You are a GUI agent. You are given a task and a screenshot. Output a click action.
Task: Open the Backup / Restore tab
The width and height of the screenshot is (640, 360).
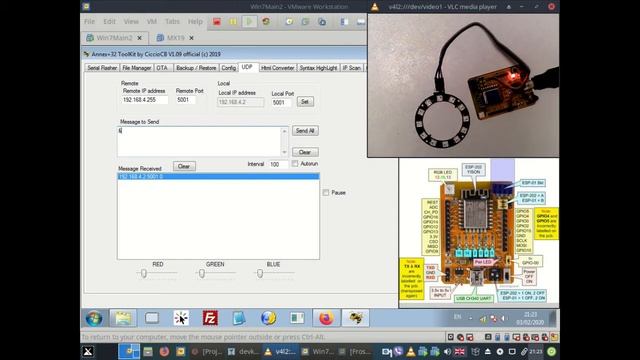coord(196,68)
